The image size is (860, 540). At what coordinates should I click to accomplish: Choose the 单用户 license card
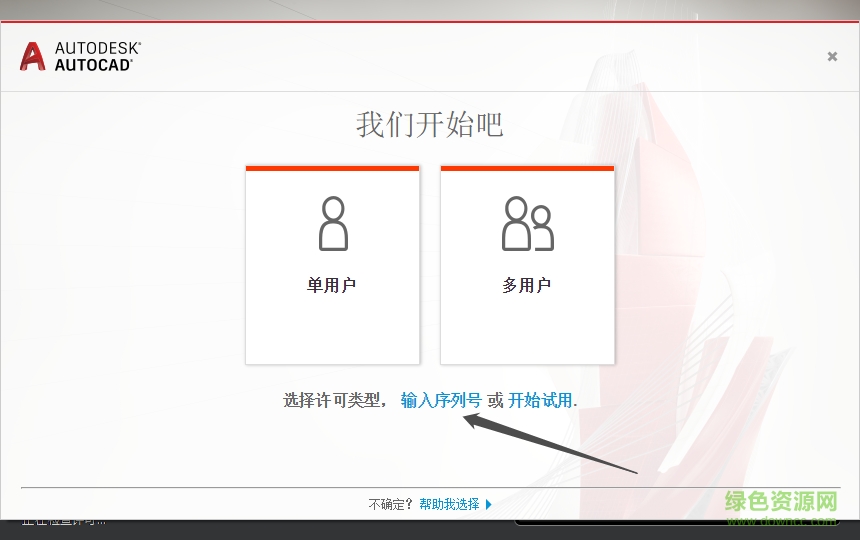[332, 265]
